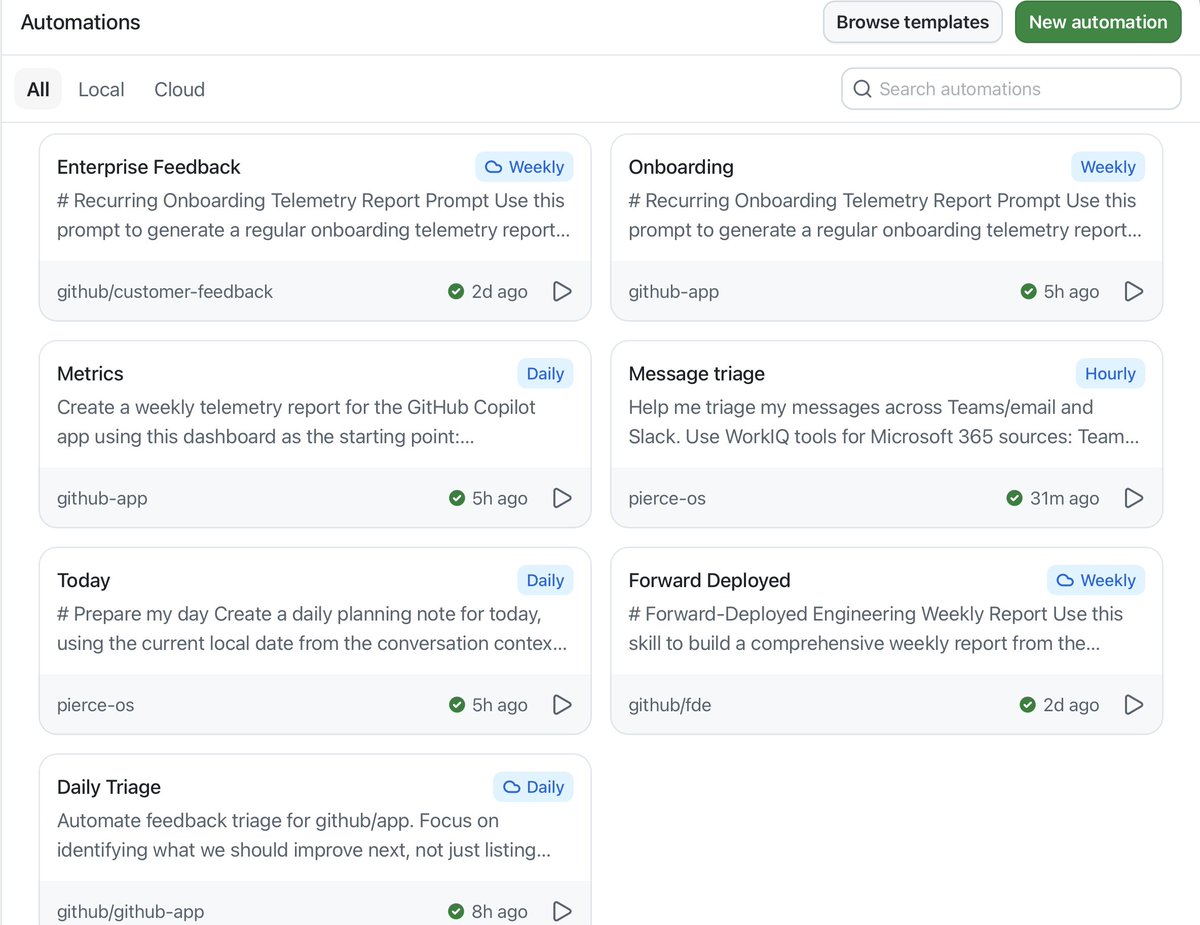Click cloud icon in Enterprise Feedback Weekly badge
1200x925 pixels.
coord(493,167)
